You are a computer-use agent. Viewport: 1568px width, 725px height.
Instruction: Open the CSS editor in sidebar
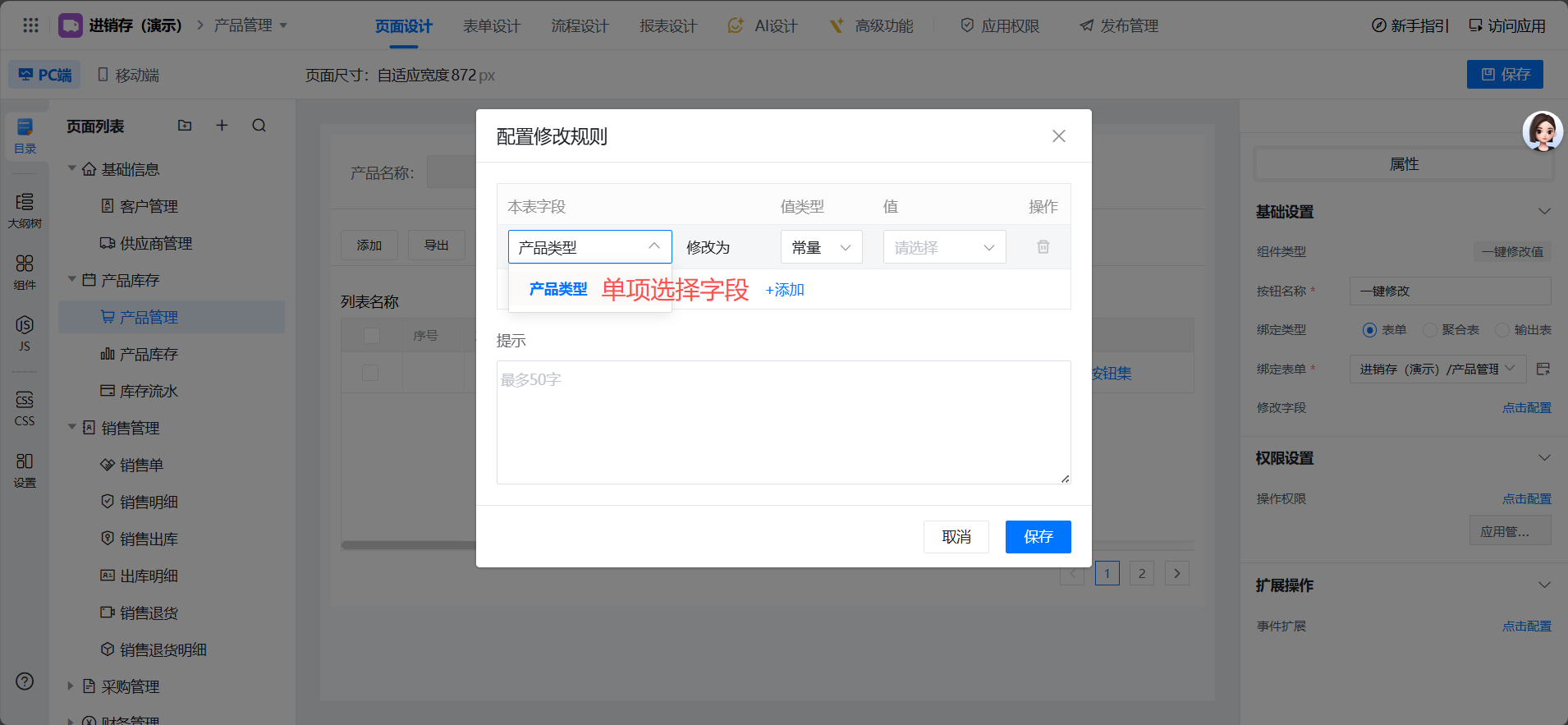25,408
